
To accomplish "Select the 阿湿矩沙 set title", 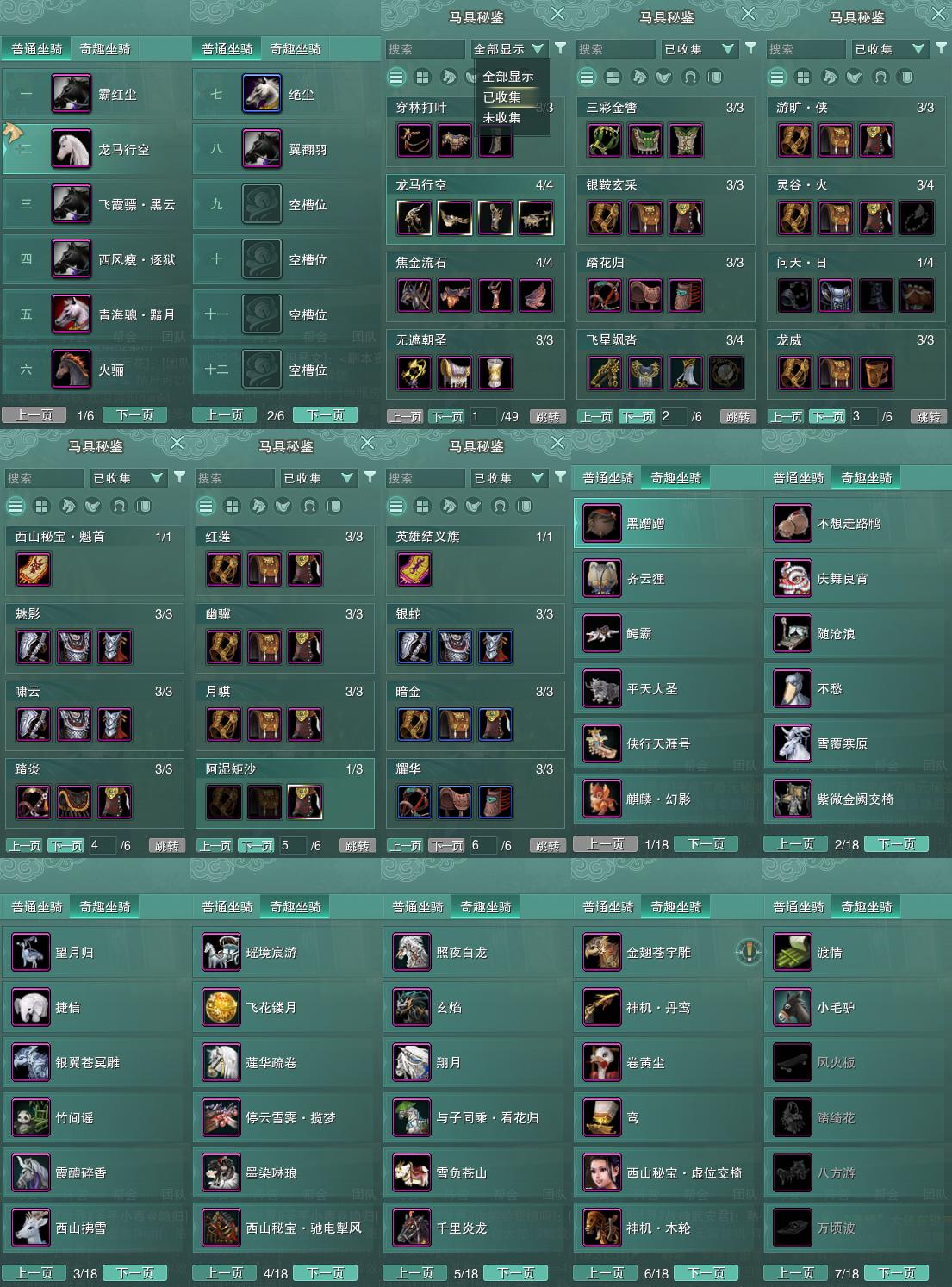I will 231,769.
